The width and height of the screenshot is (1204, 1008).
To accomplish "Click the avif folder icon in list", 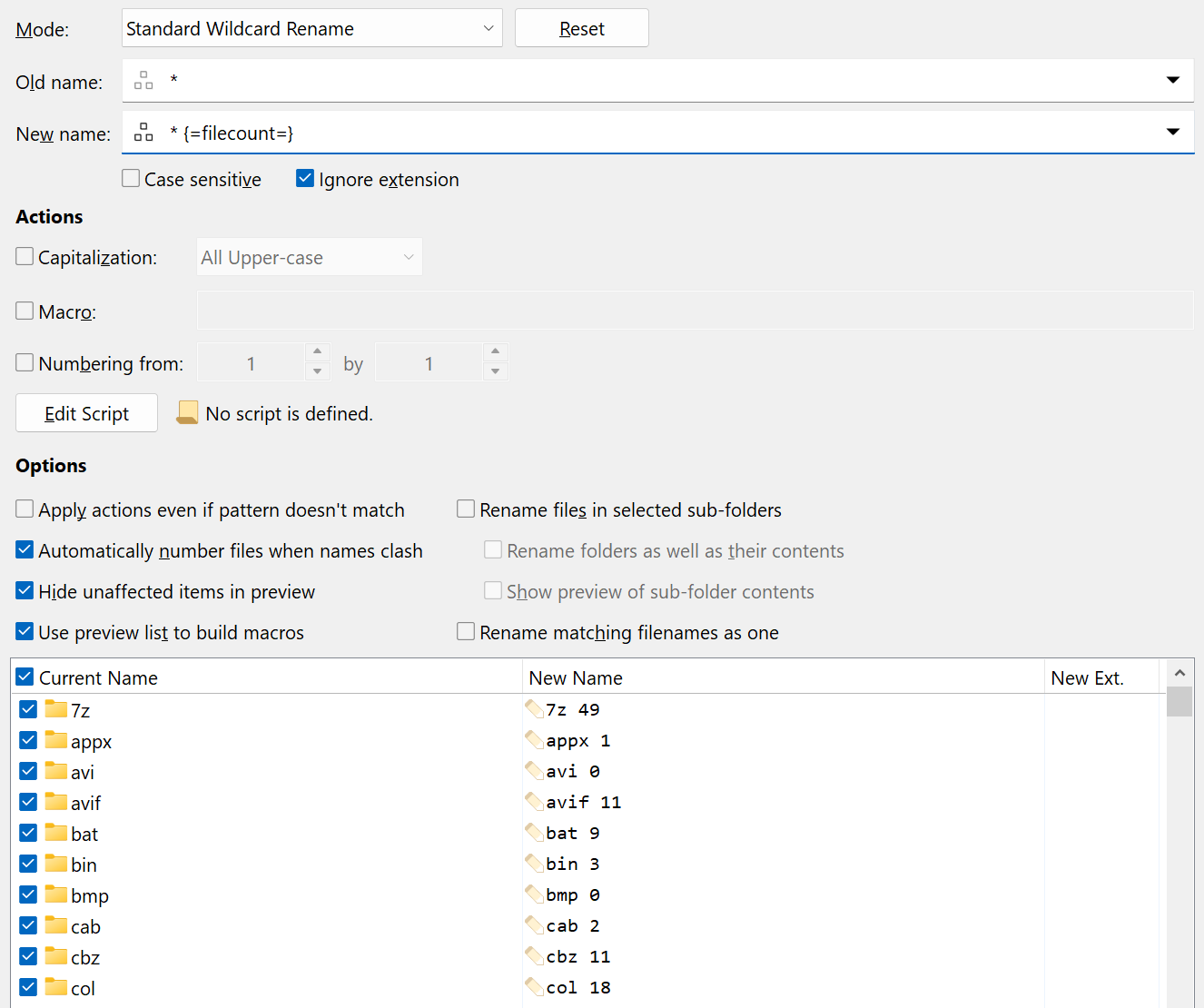I will tap(56, 802).
